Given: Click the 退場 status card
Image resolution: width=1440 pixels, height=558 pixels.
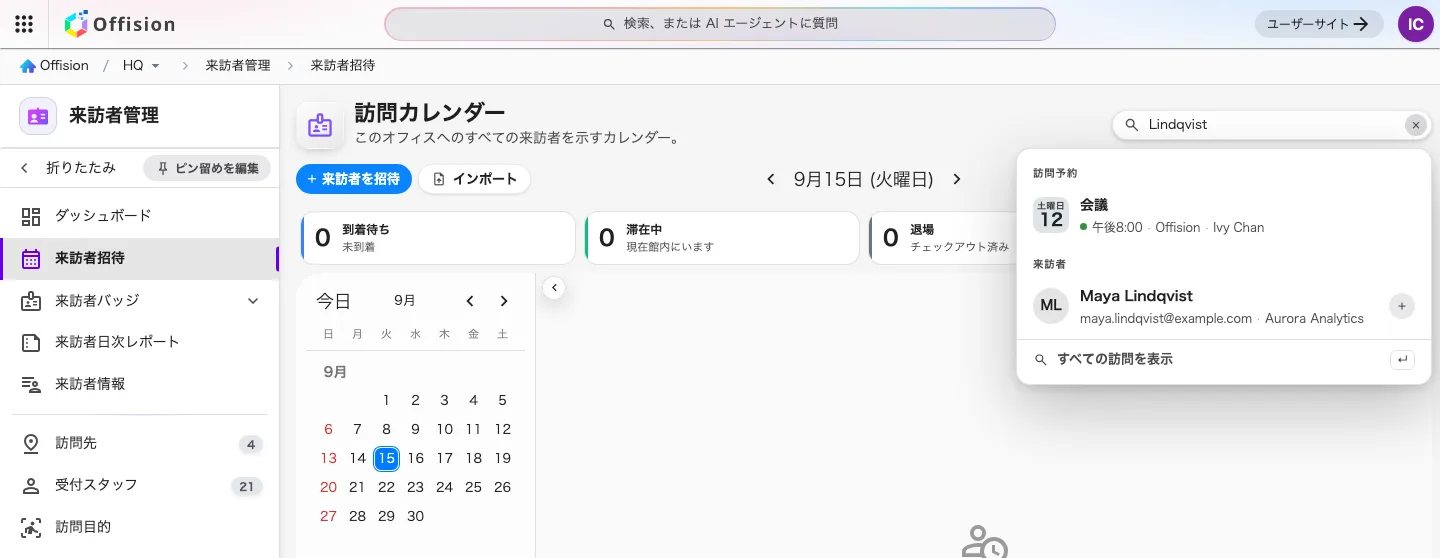Looking at the screenshot, I should tap(942, 237).
